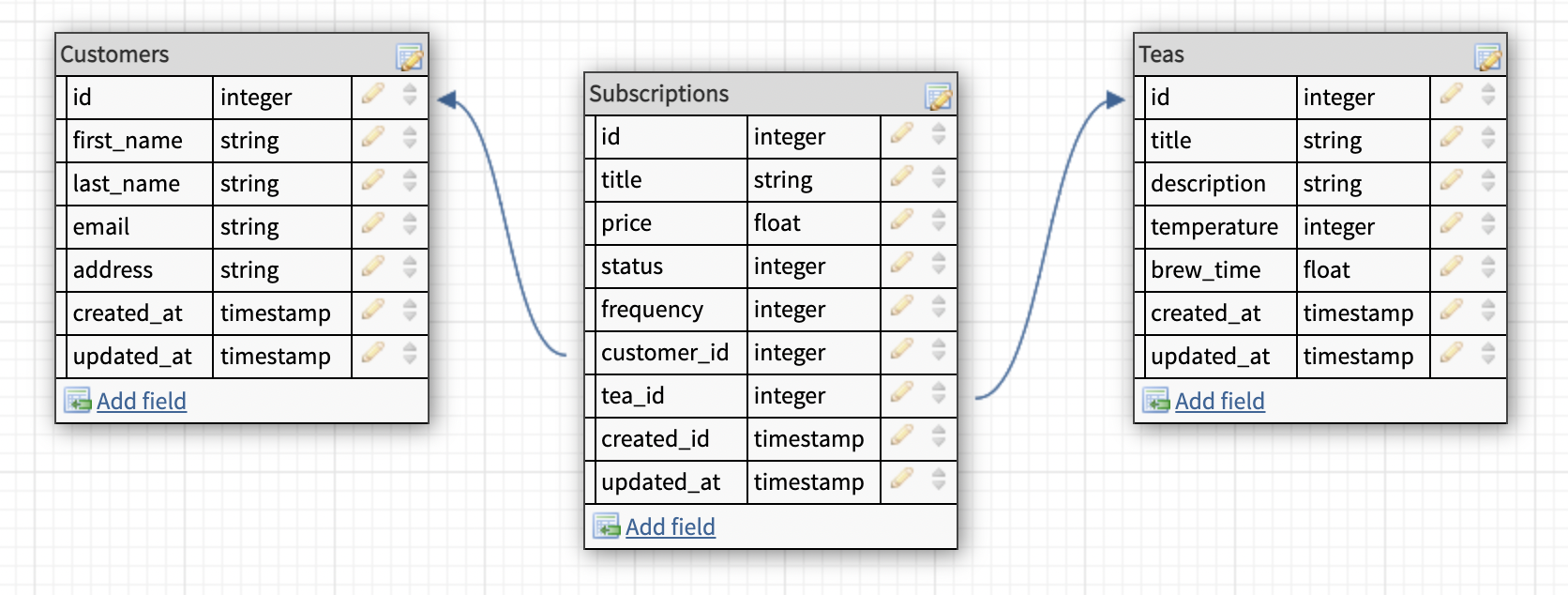Viewport: 1568px width, 595px height.
Task: Edit the brew_time field pencil
Action: [x=1452, y=267]
